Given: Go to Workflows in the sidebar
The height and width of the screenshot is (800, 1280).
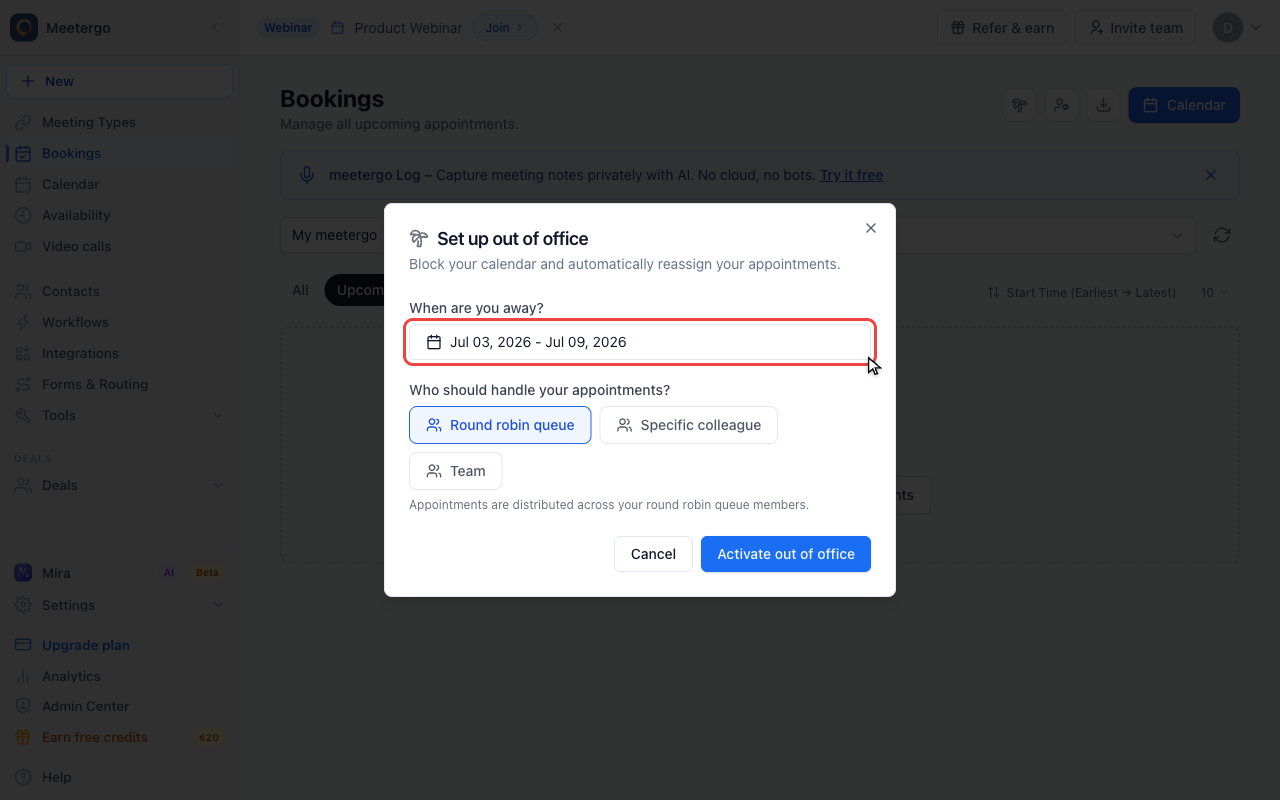Looking at the screenshot, I should pos(75,322).
